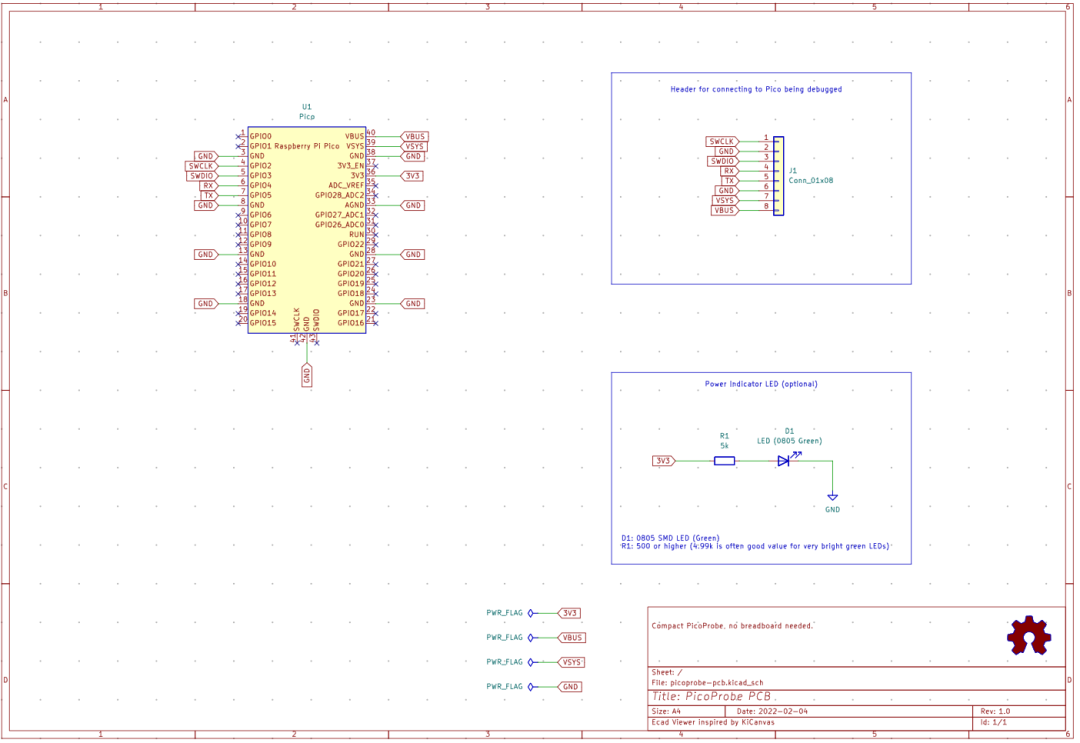Select the Raspberry Pi Pico U1 symbol body
The height and width of the screenshot is (743, 1080).
(x=307, y=230)
